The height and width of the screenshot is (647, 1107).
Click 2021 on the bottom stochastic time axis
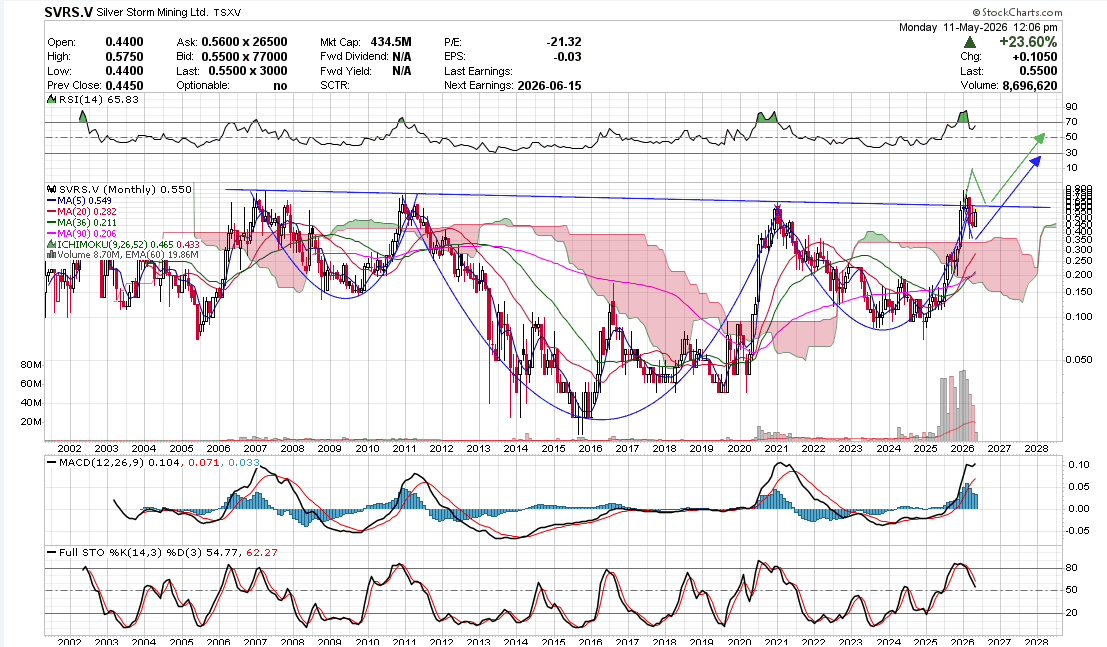coord(776,642)
